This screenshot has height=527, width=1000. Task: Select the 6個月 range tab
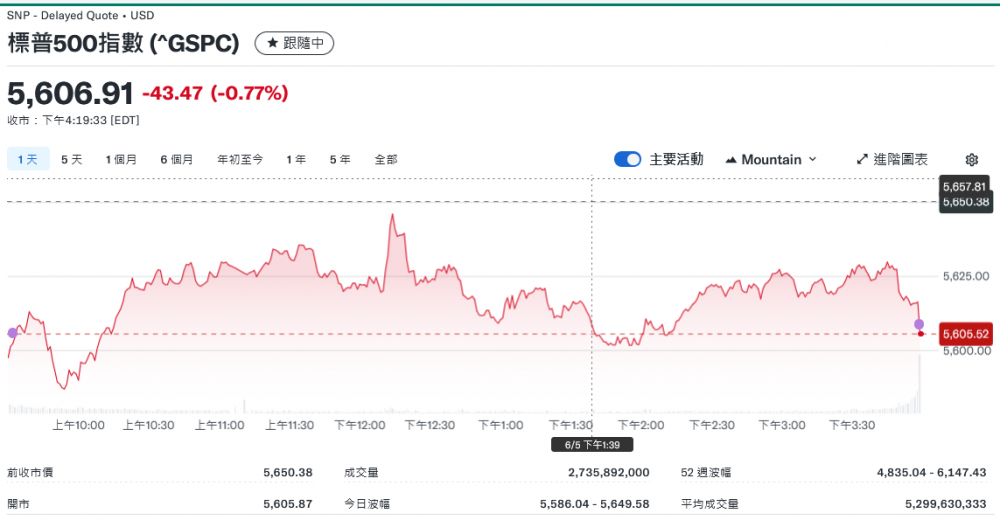[176, 159]
